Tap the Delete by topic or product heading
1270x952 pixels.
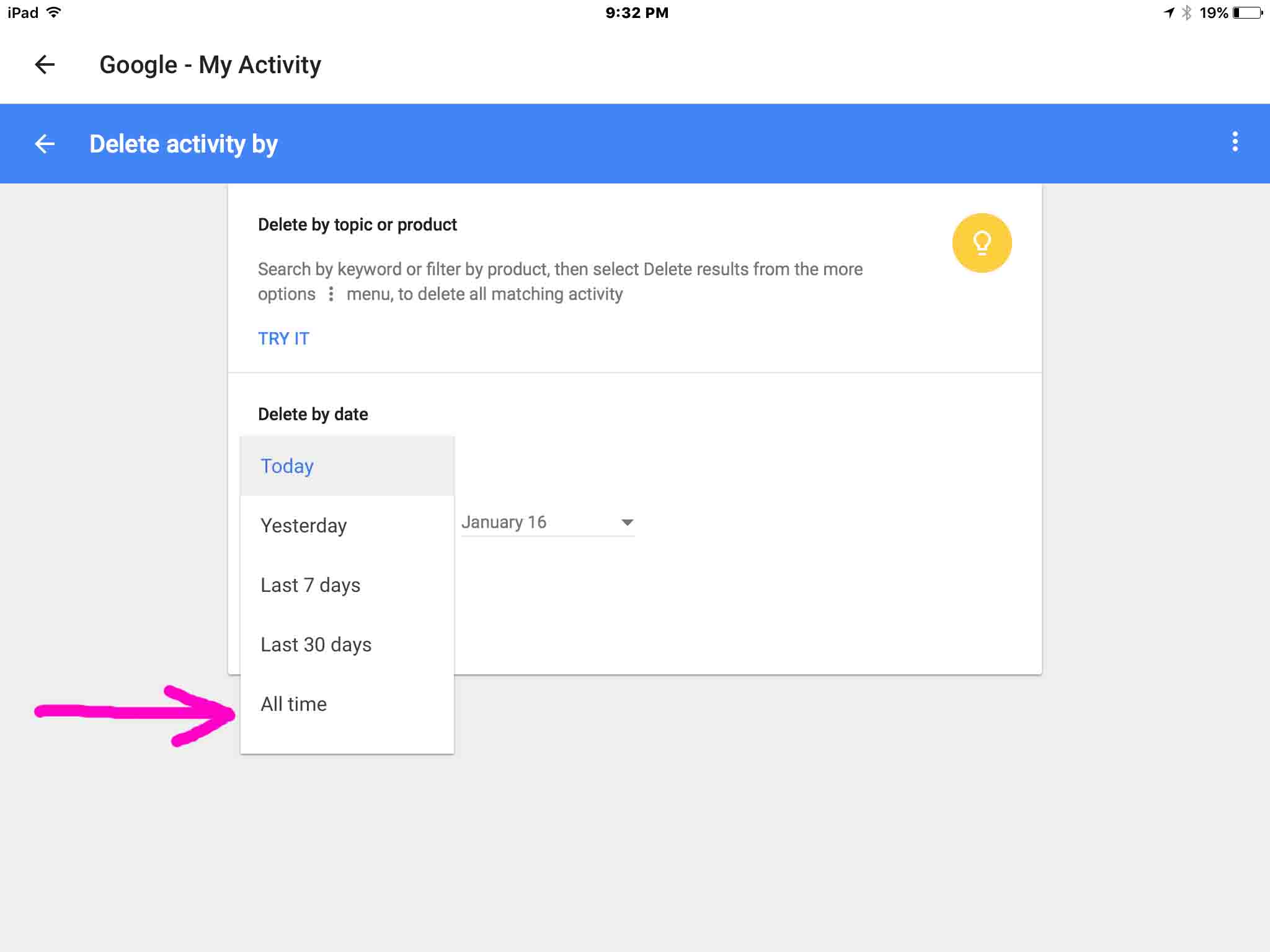click(x=357, y=224)
